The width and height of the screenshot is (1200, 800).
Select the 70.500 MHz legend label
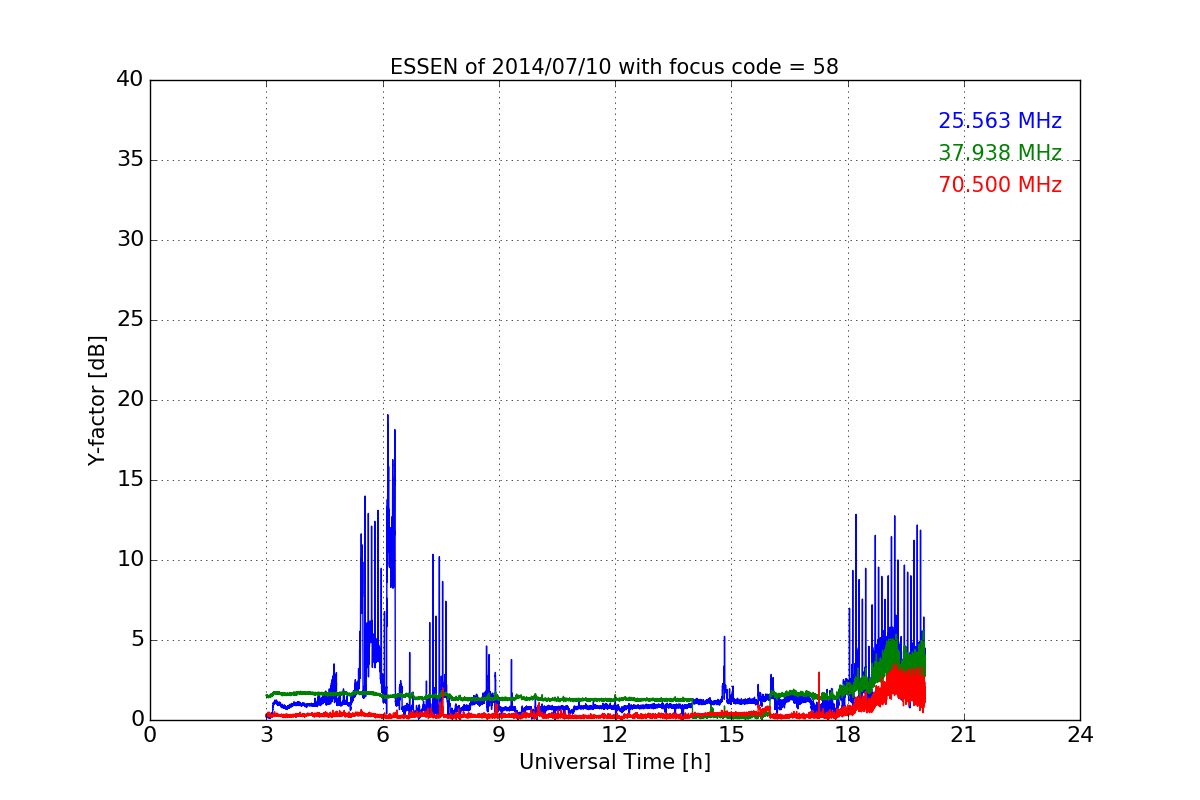[x=1000, y=185]
